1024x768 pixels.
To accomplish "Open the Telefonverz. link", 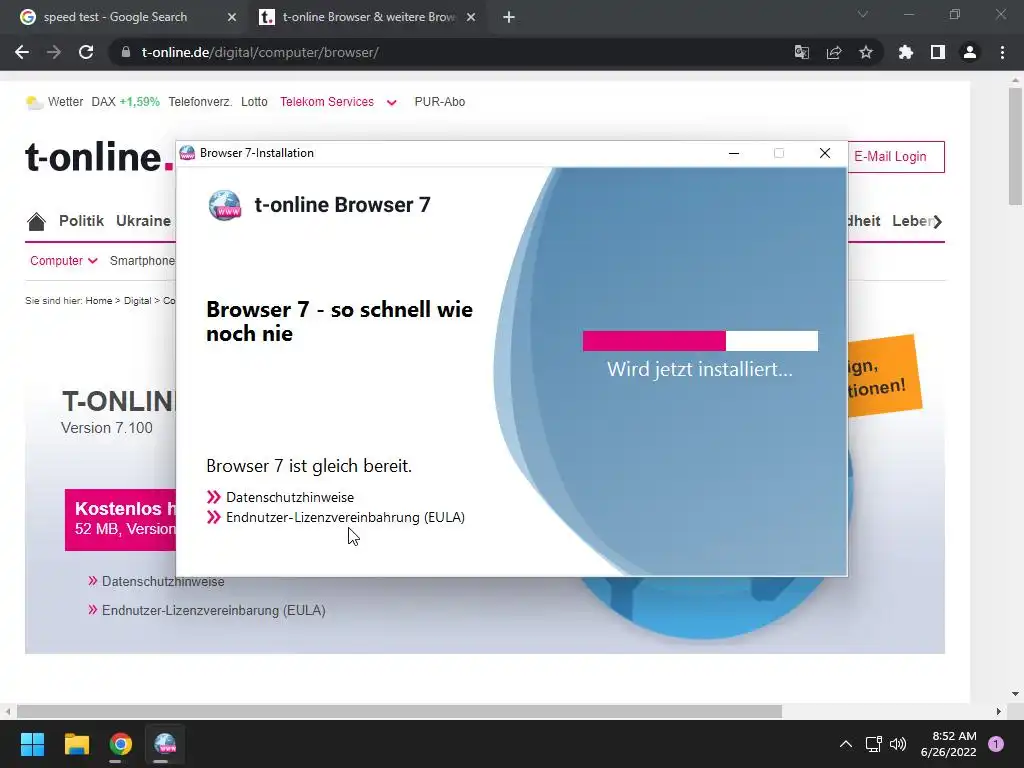I will point(200,102).
